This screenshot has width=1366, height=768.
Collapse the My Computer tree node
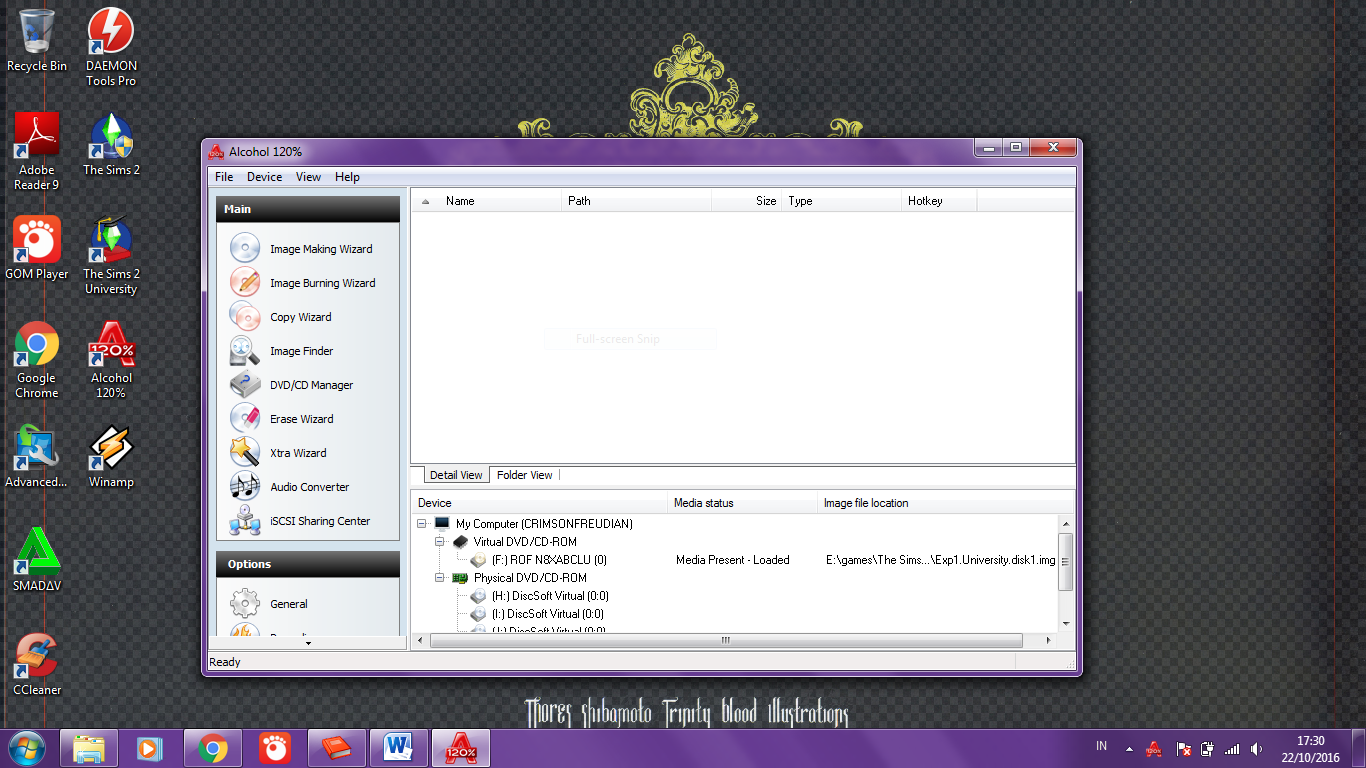pos(423,523)
